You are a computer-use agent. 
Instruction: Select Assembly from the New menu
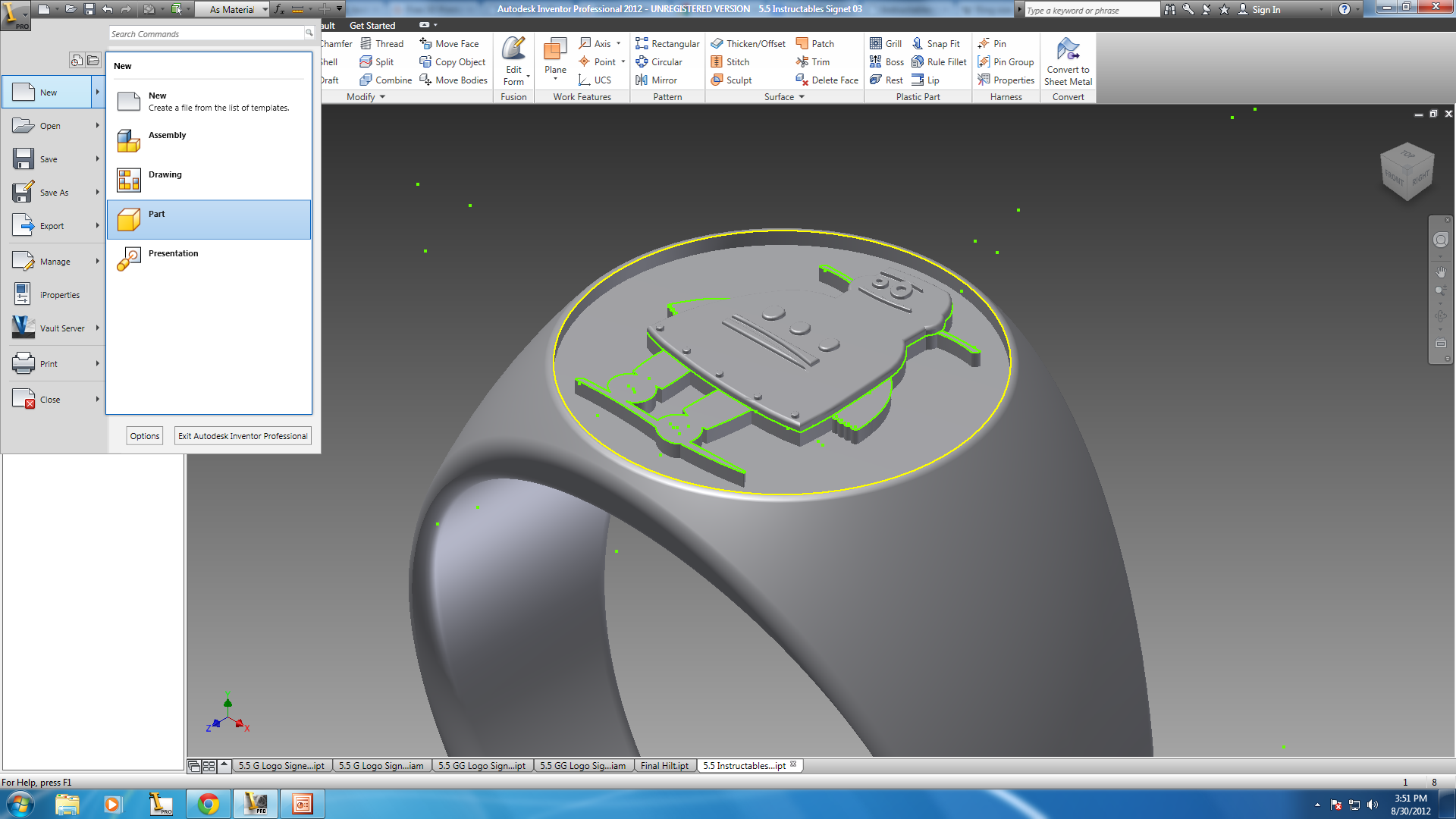[x=209, y=141]
